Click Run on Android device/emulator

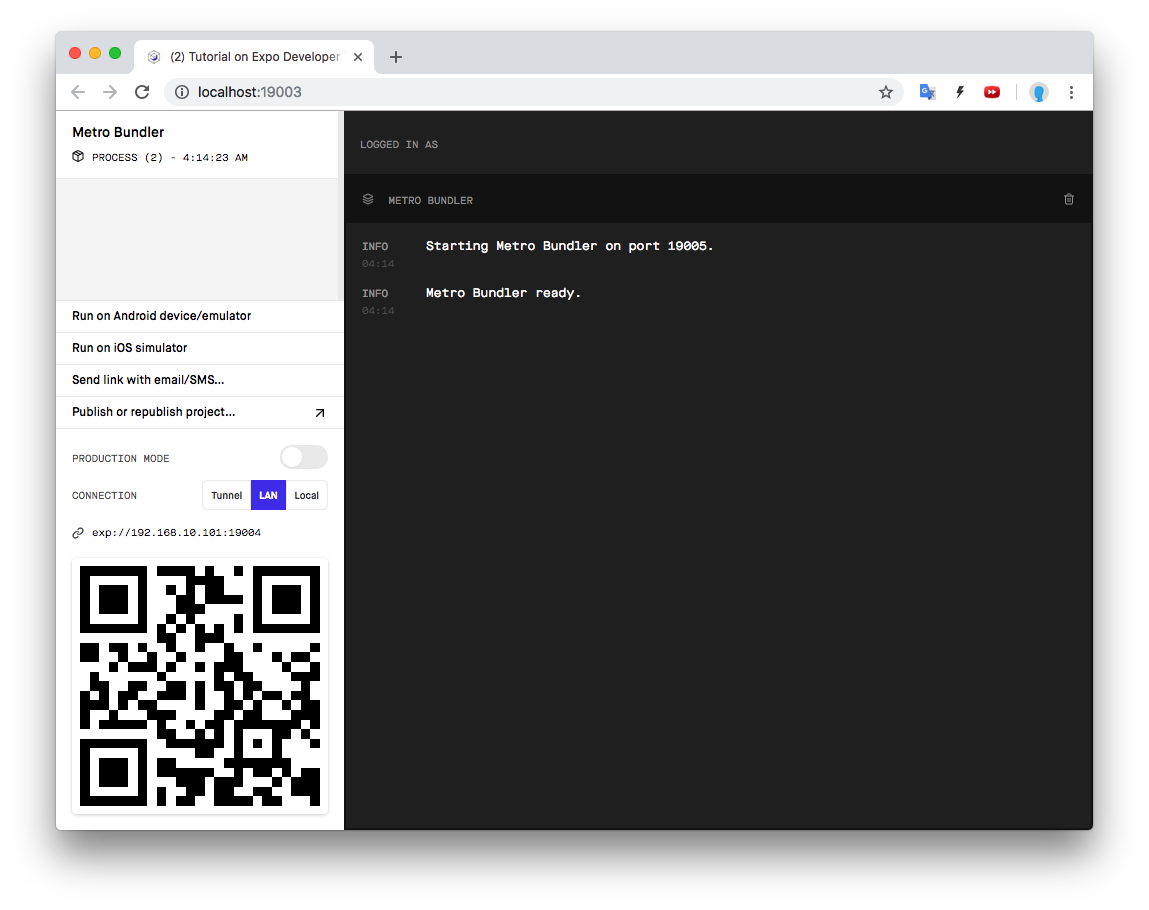click(x=162, y=316)
